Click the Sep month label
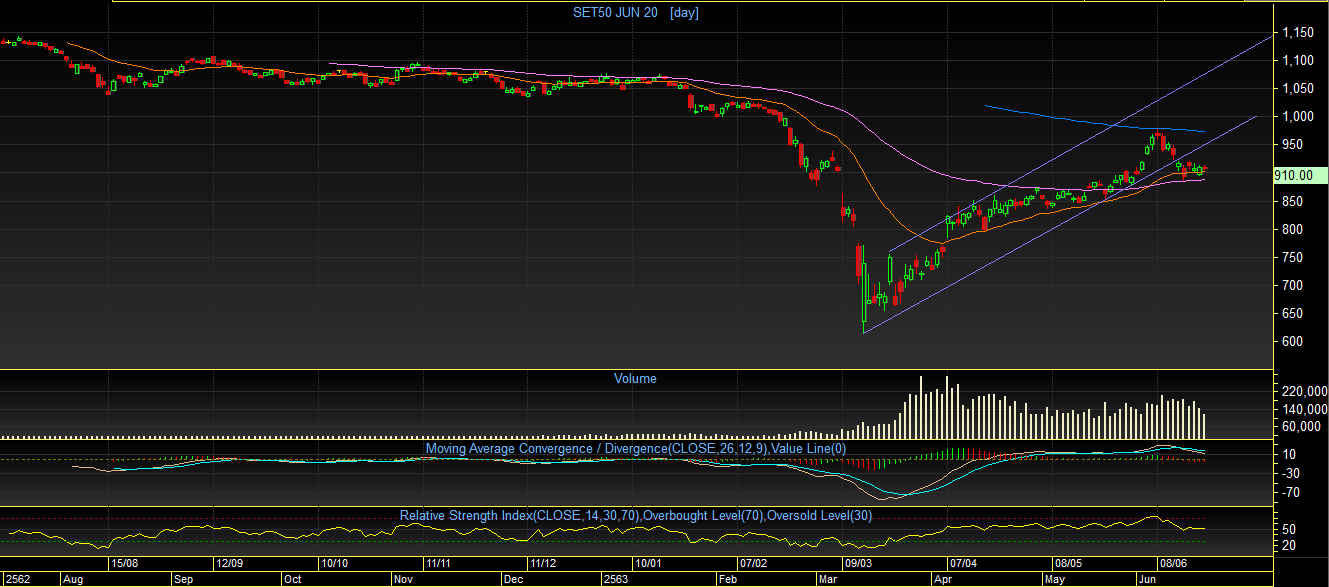1329x587 pixels. click(184, 579)
